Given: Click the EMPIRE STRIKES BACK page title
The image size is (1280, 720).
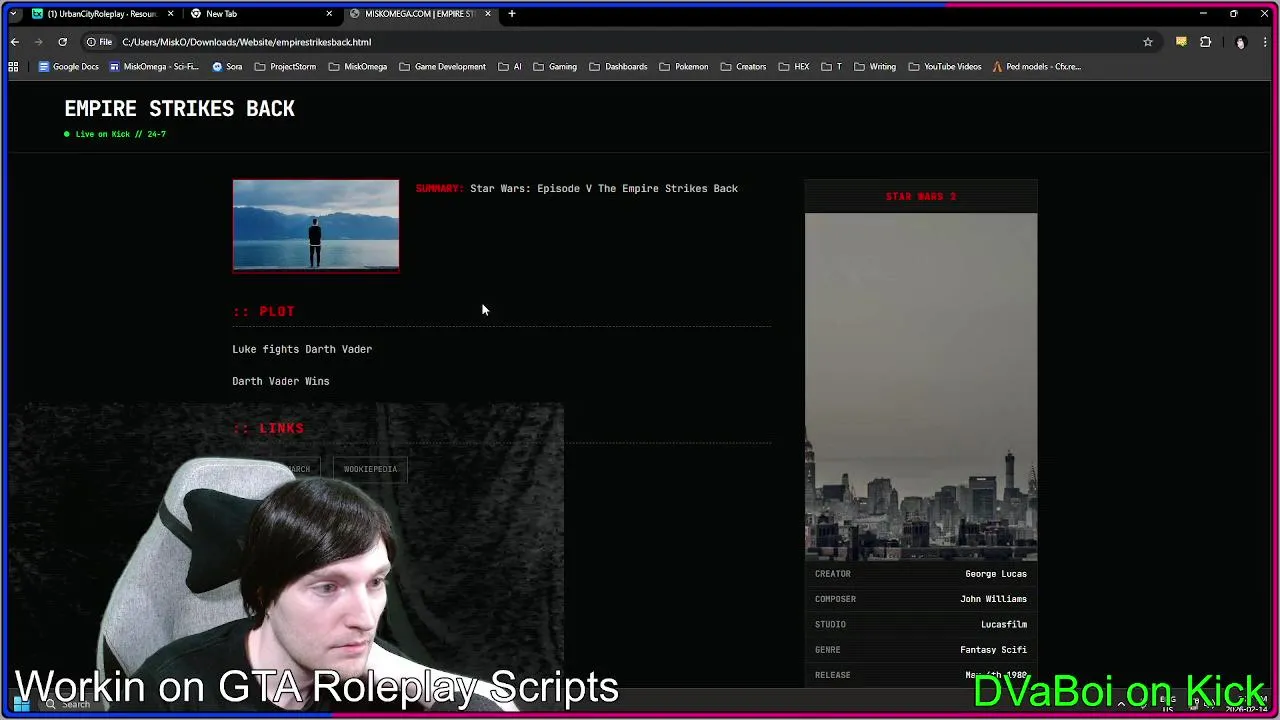Looking at the screenshot, I should click(x=180, y=109).
